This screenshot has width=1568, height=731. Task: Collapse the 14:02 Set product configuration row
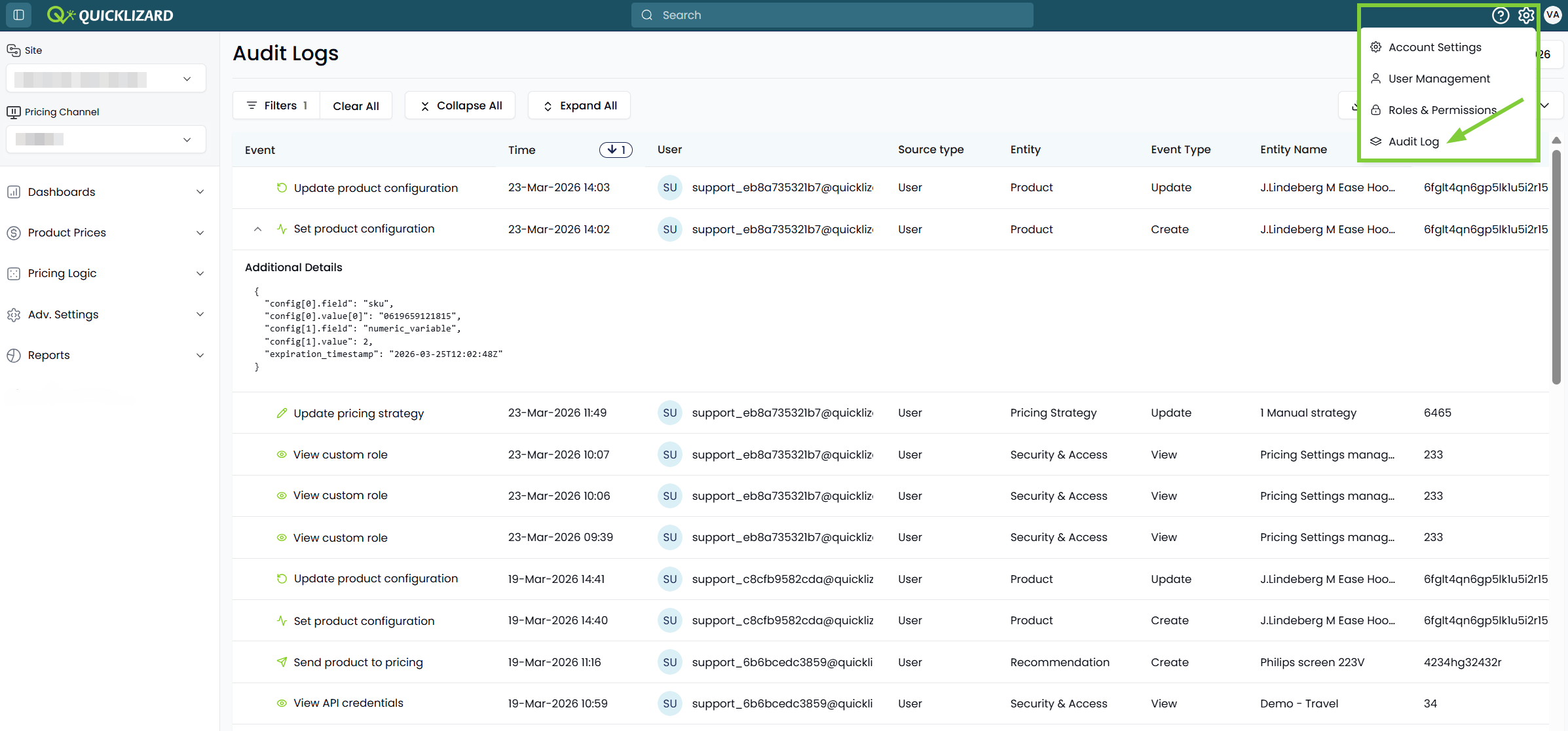pos(257,229)
